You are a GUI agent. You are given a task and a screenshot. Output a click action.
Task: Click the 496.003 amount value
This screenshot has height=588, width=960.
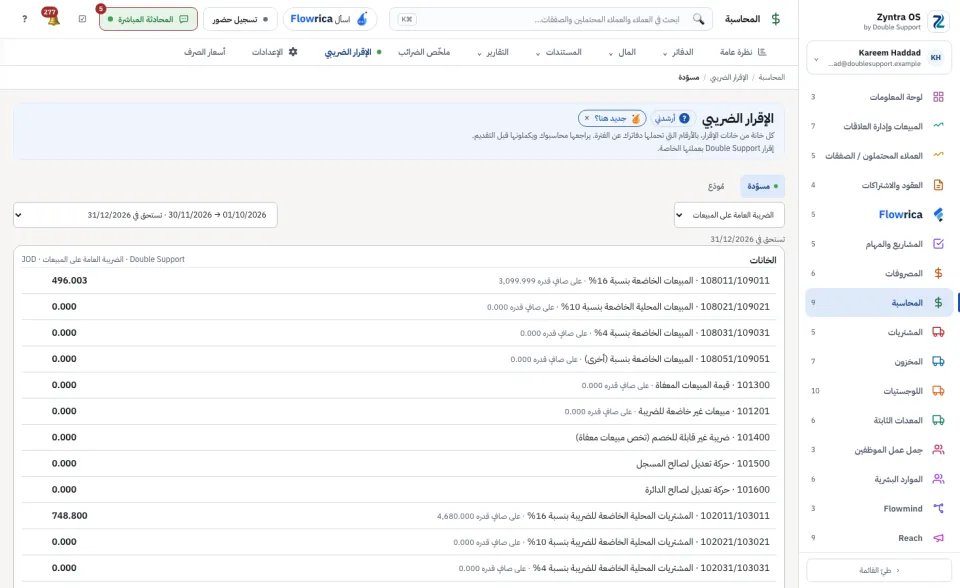tap(69, 281)
